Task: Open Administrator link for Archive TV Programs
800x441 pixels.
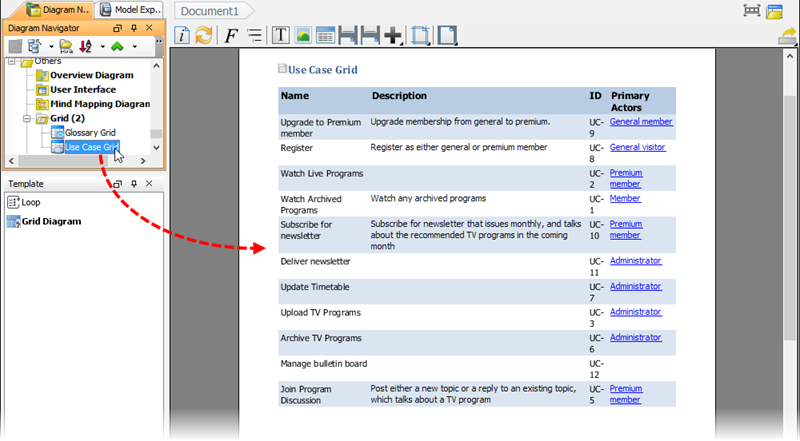Action: pyautogui.click(x=636, y=337)
